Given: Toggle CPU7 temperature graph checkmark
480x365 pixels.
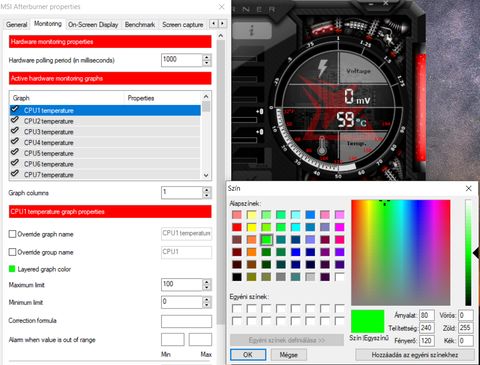Looking at the screenshot, I should click(x=15, y=174).
